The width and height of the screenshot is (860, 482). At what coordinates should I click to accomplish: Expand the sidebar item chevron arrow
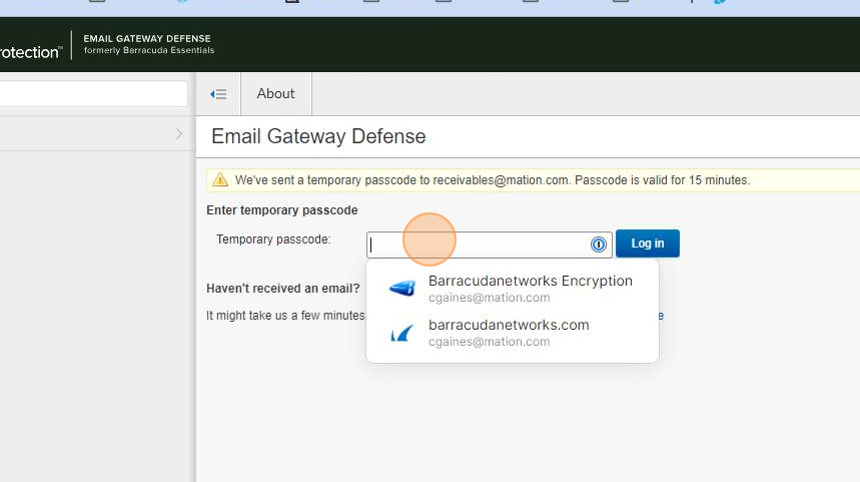(x=179, y=134)
